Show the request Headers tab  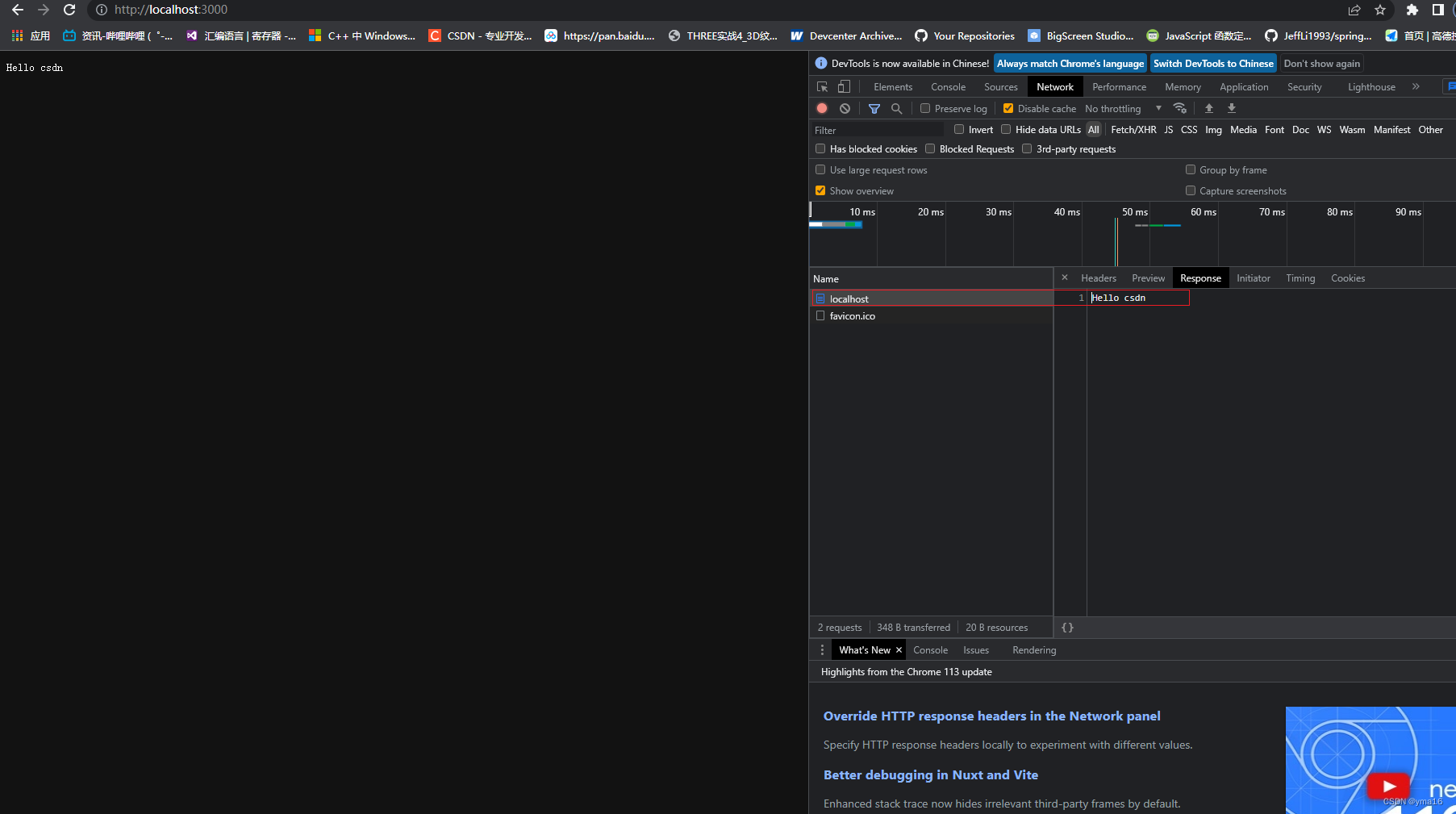pyautogui.click(x=1099, y=278)
